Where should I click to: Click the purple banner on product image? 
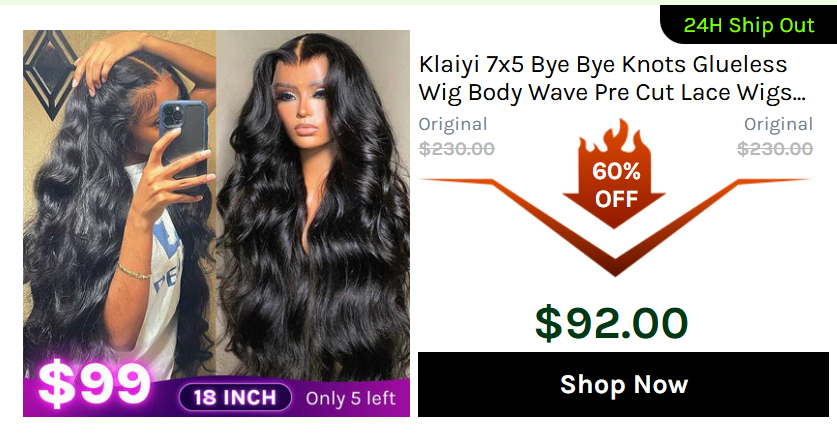(x=216, y=397)
